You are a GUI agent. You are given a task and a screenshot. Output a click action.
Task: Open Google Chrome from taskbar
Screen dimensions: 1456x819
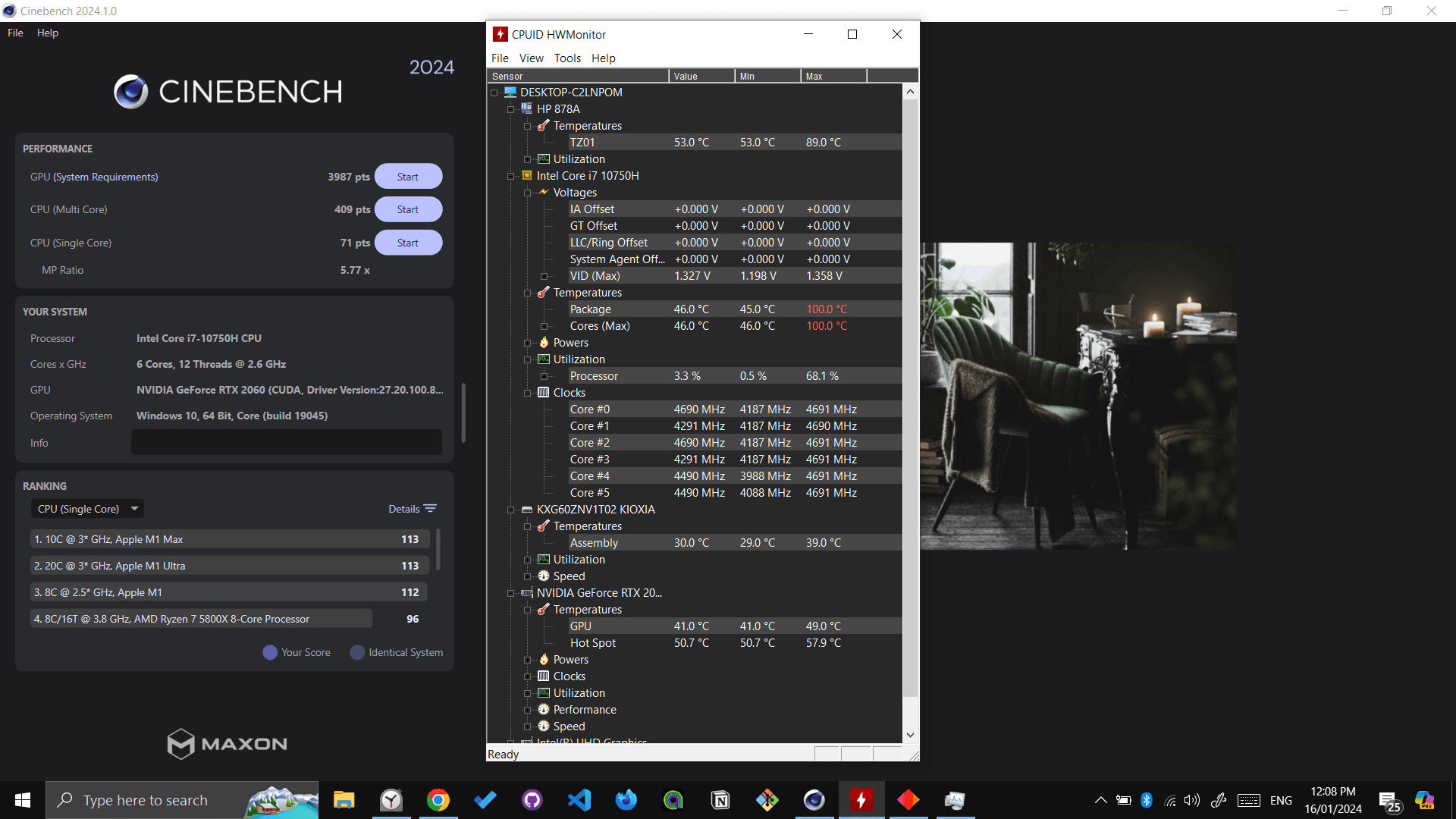438,800
